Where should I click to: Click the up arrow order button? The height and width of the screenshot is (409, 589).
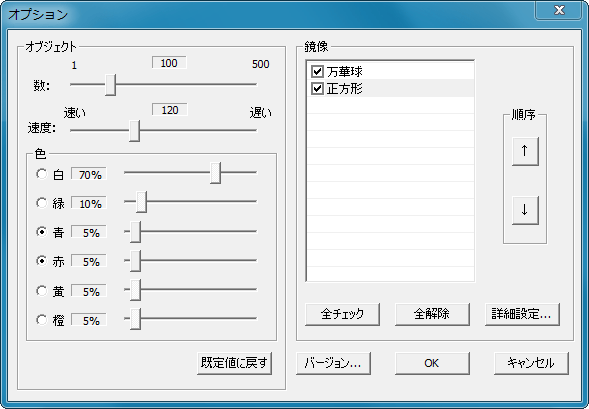coord(525,151)
